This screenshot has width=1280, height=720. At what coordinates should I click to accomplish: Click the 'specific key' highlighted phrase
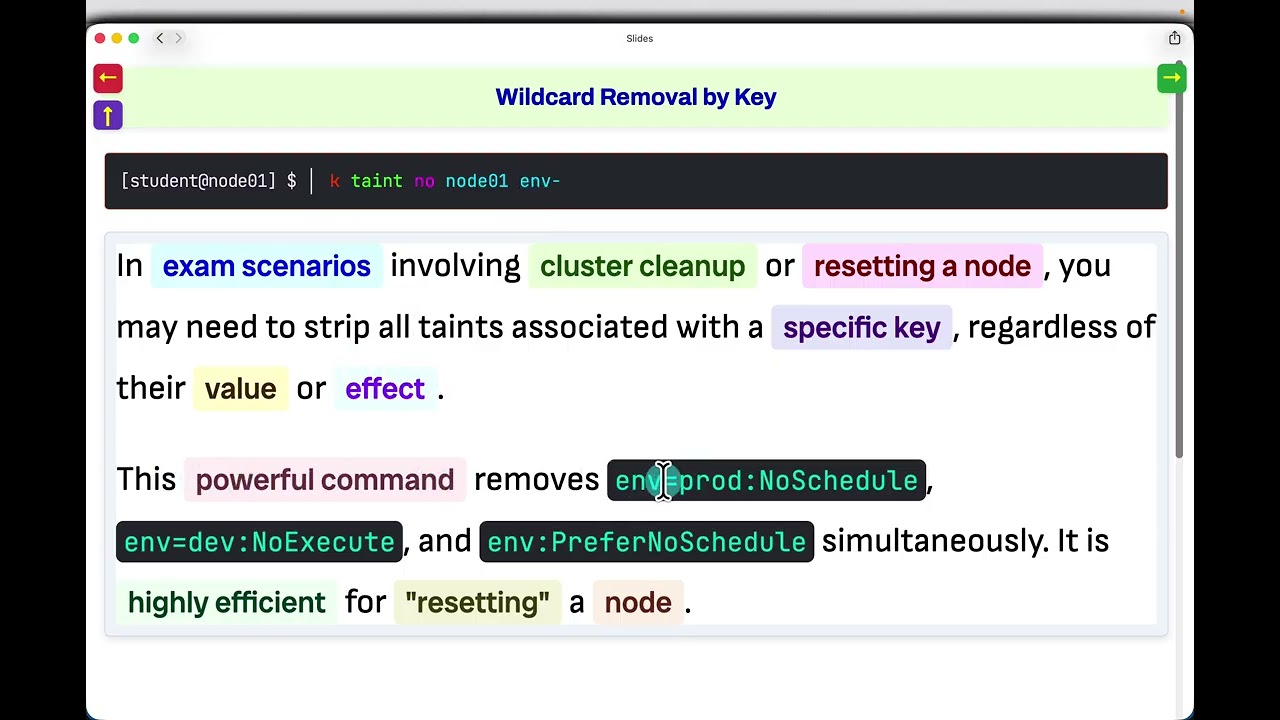pyautogui.click(x=862, y=328)
